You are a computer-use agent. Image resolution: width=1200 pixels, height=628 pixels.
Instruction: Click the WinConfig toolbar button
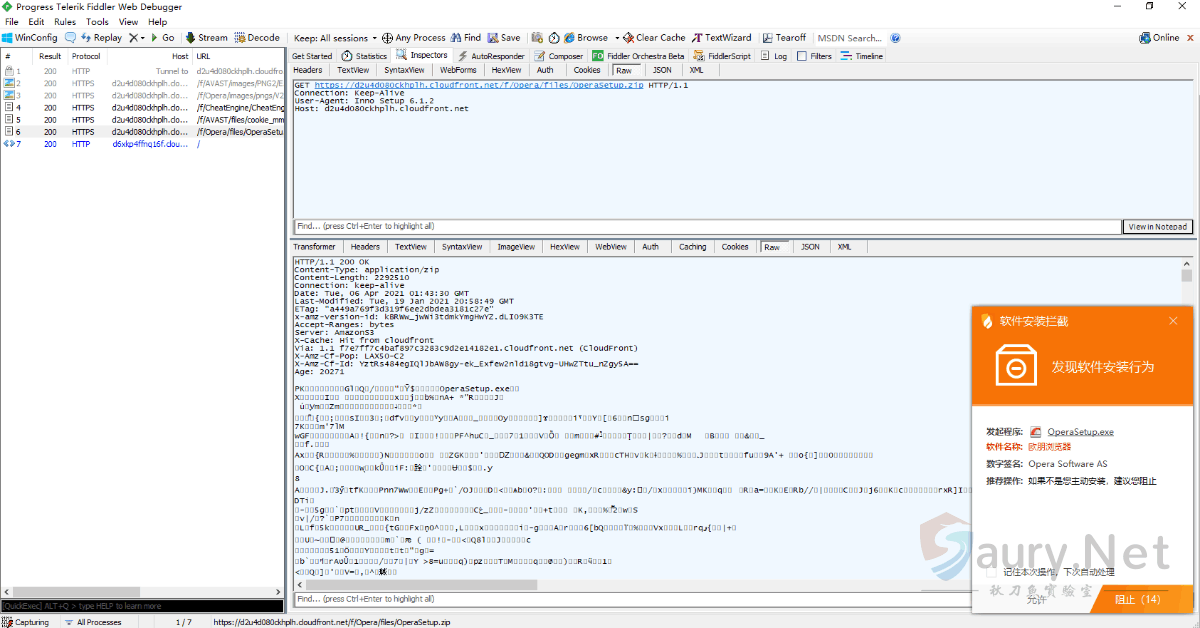pos(30,38)
